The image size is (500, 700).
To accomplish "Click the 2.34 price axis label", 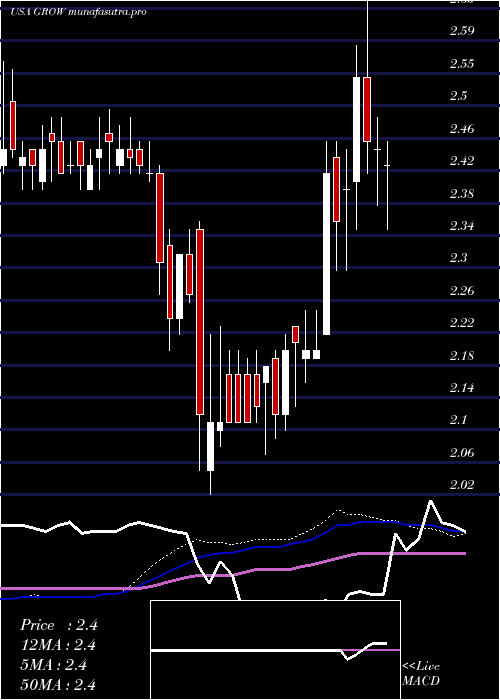I will click(x=462, y=225).
